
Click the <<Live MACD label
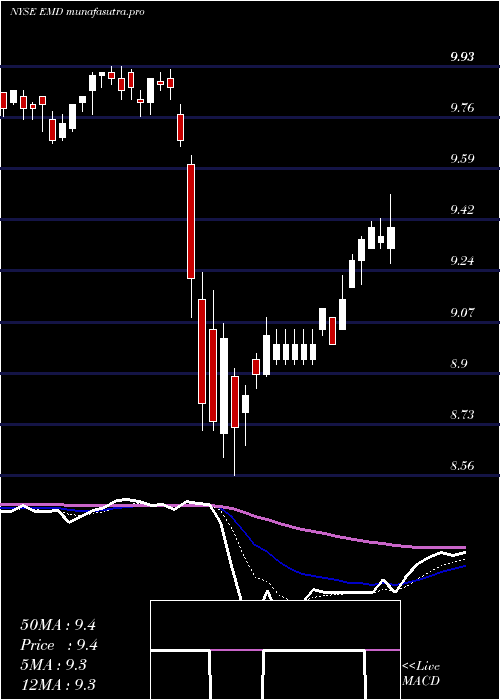[421, 674]
